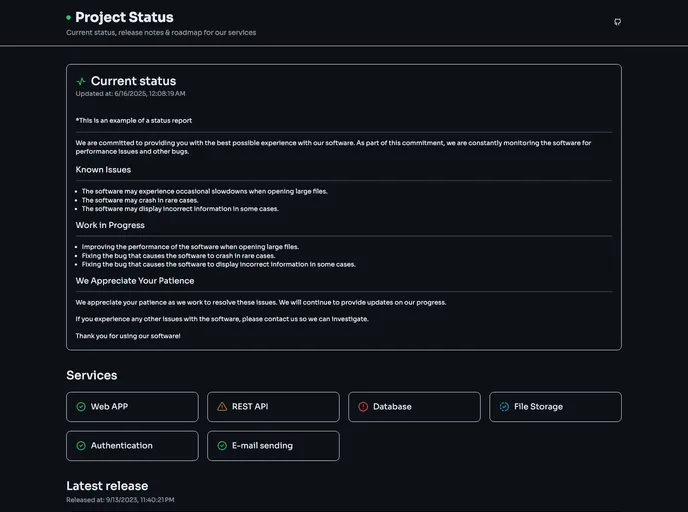Click the Services section heading
Image resolution: width=688 pixels, height=512 pixels.
pos(92,375)
